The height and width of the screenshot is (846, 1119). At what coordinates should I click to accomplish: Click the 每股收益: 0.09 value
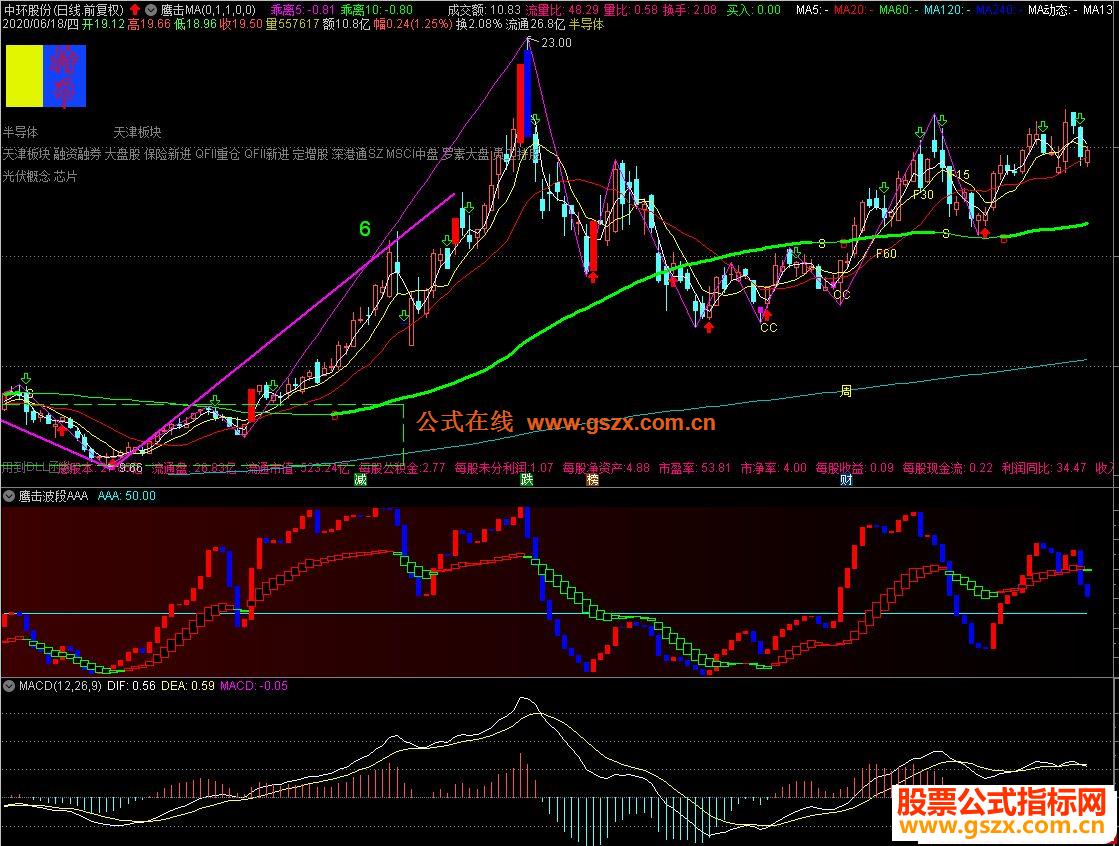pos(854,468)
